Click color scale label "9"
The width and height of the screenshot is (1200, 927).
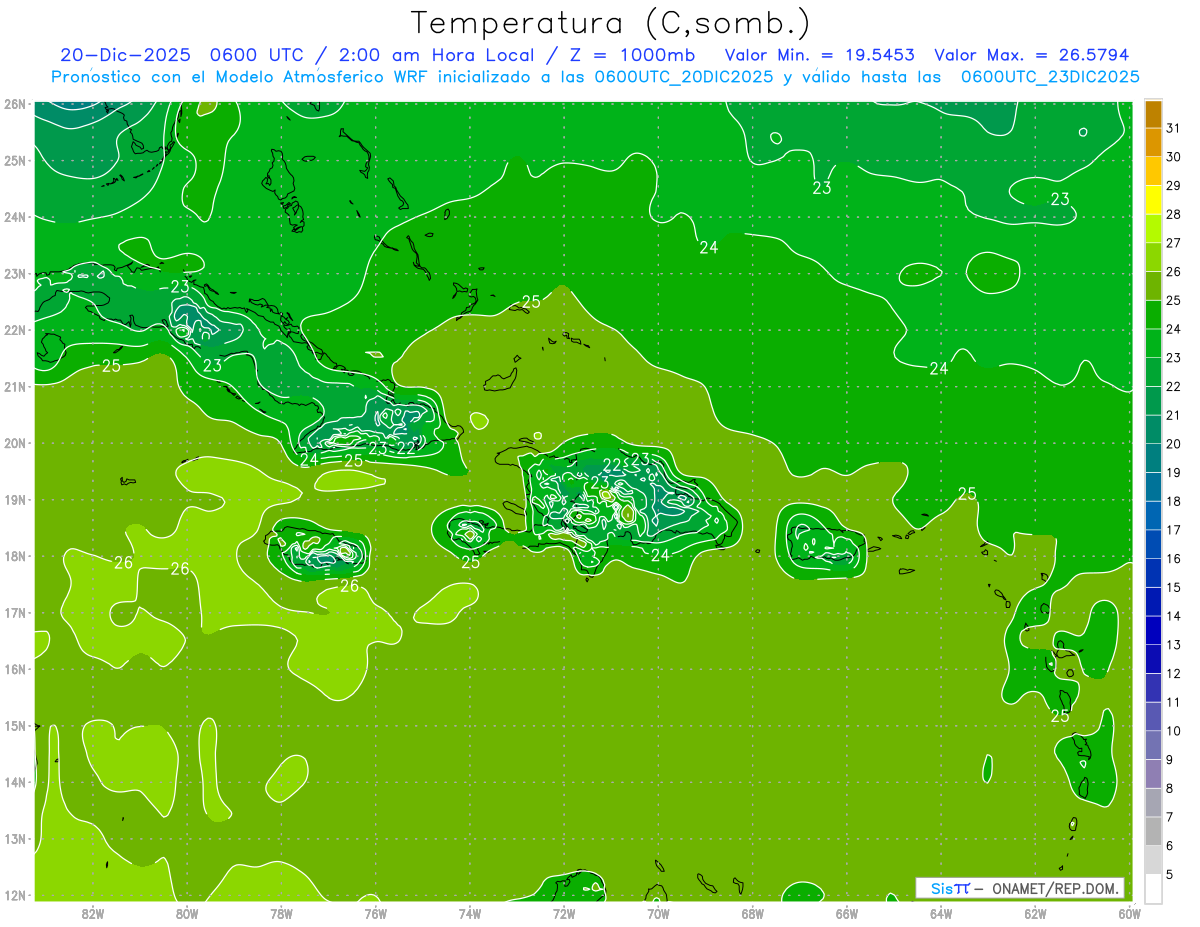pyautogui.click(x=1169, y=759)
